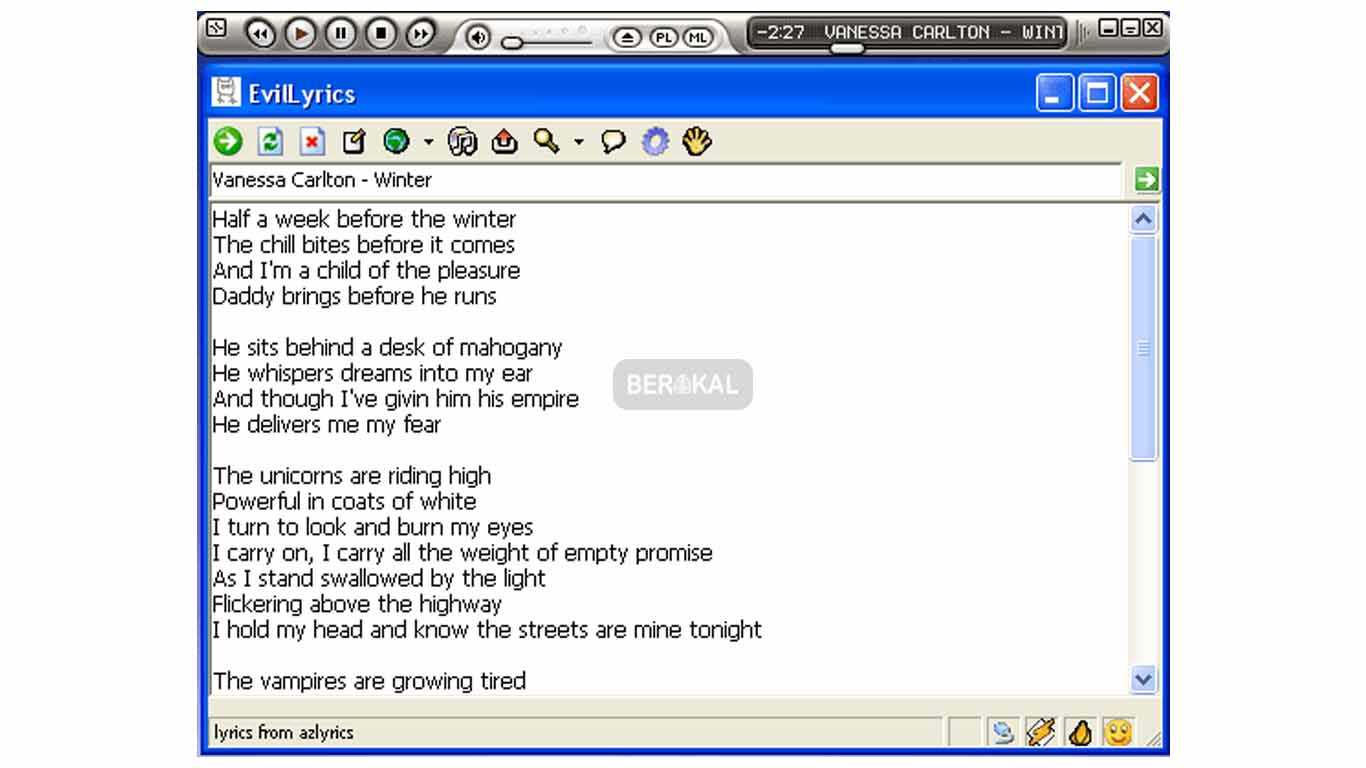The image size is (1366, 768).
Task: Click the EvilLyrics window title icon
Action: pyautogui.click(x=227, y=93)
